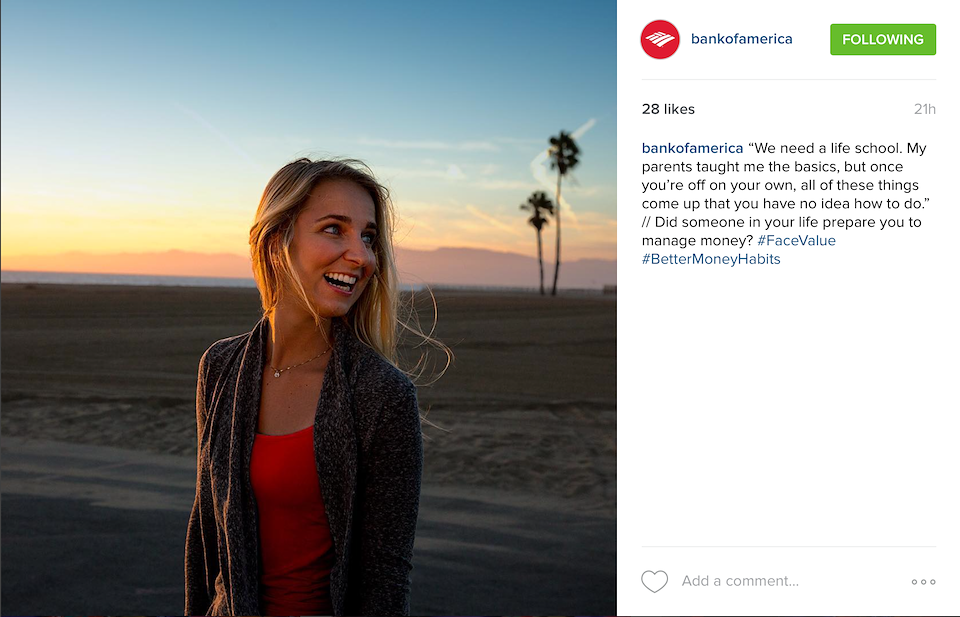This screenshot has width=960, height=617.
Task: Click the Bank of America logo avatar
Action: coord(660,39)
